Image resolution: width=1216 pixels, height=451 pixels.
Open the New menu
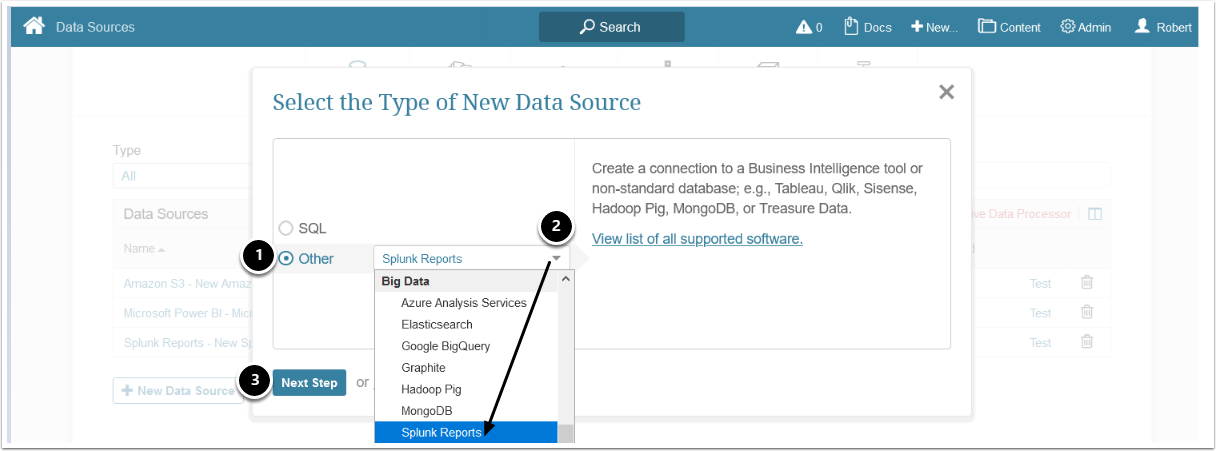point(934,27)
